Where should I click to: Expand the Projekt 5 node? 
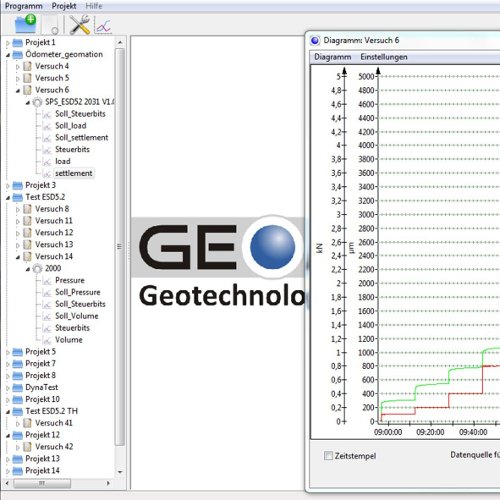[x=8, y=352]
